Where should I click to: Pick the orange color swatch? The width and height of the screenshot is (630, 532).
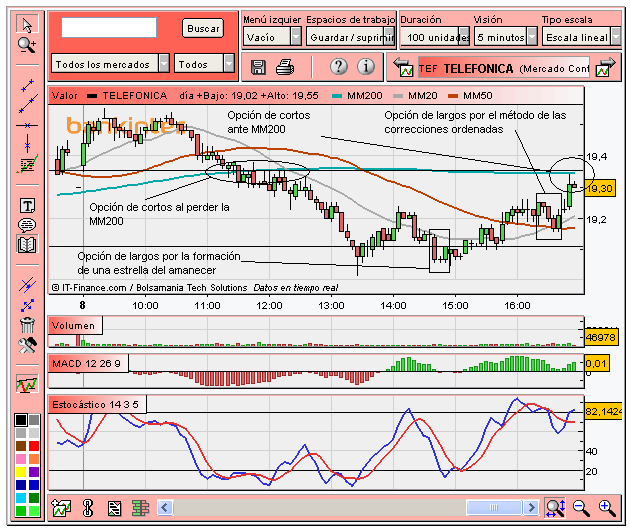pos(34,459)
